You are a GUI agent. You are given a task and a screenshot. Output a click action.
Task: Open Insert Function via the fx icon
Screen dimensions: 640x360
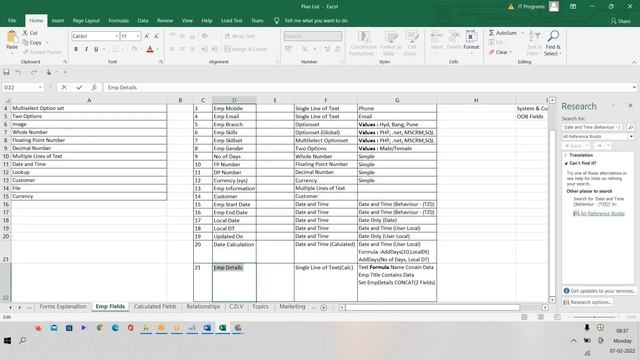click(94, 87)
